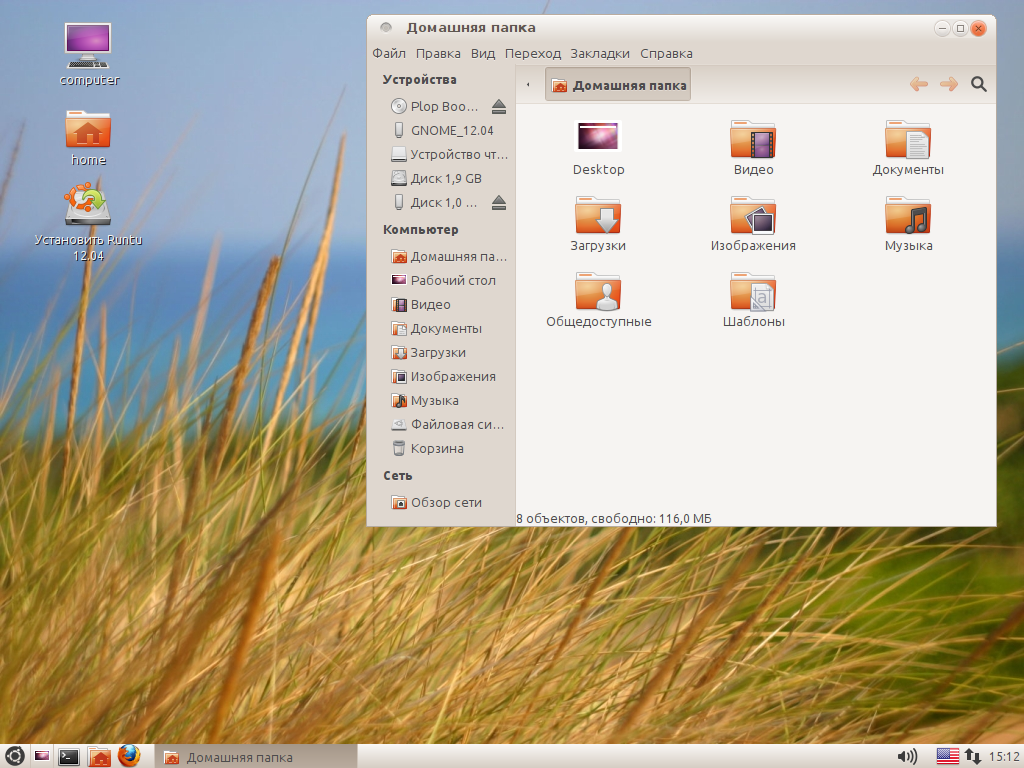Open the home desktop icon
This screenshot has height=768, width=1024.
click(88, 138)
